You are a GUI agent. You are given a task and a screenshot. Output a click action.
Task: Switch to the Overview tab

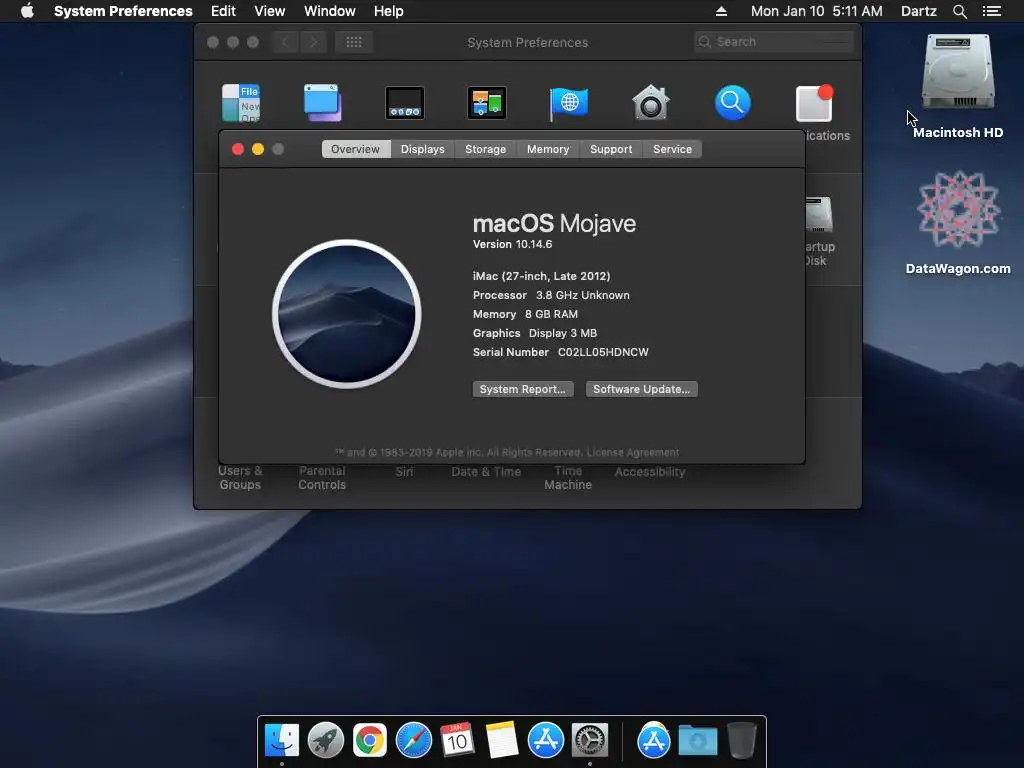(356, 149)
